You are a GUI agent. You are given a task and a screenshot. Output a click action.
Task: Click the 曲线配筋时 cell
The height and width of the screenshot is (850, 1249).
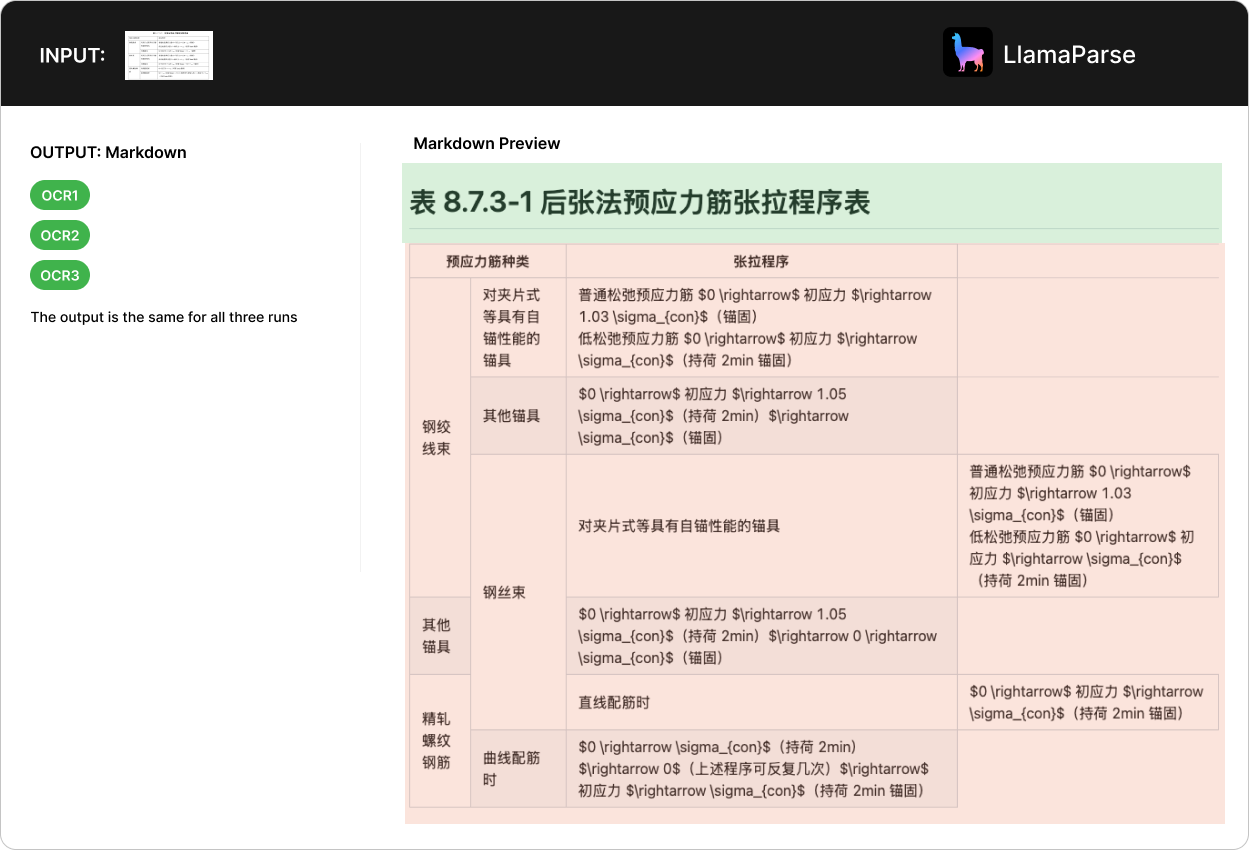511,768
